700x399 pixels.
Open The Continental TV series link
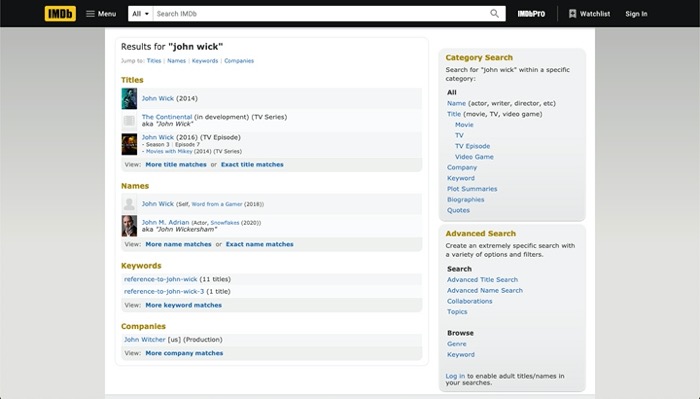pyautogui.click(x=167, y=117)
